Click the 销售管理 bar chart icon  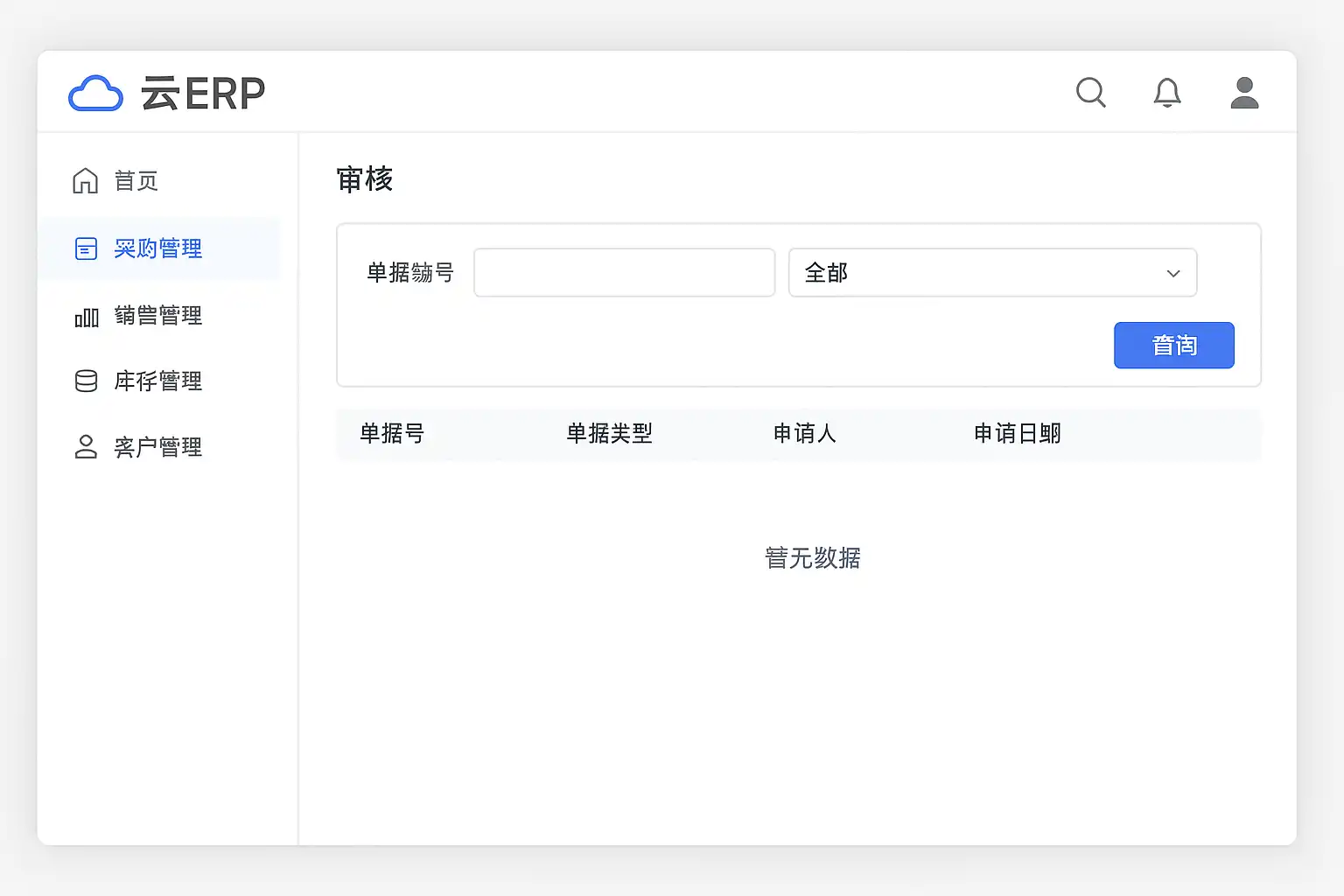(86, 316)
